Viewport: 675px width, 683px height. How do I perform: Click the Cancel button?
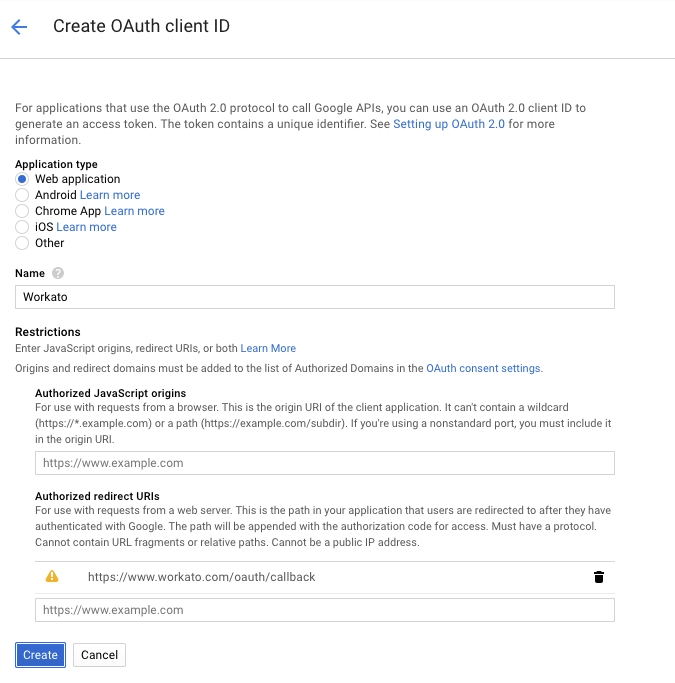(x=99, y=655)
